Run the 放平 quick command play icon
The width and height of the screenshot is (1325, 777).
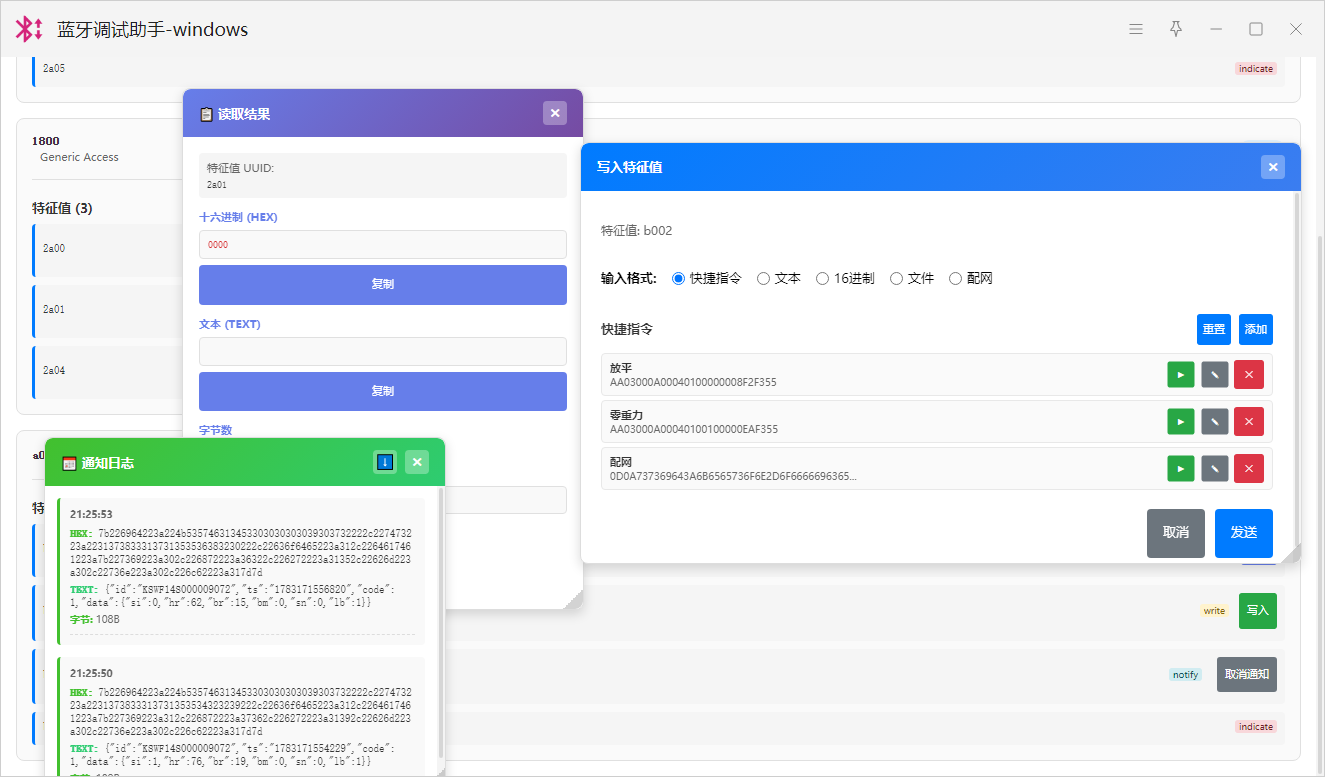pos(1181,375)
